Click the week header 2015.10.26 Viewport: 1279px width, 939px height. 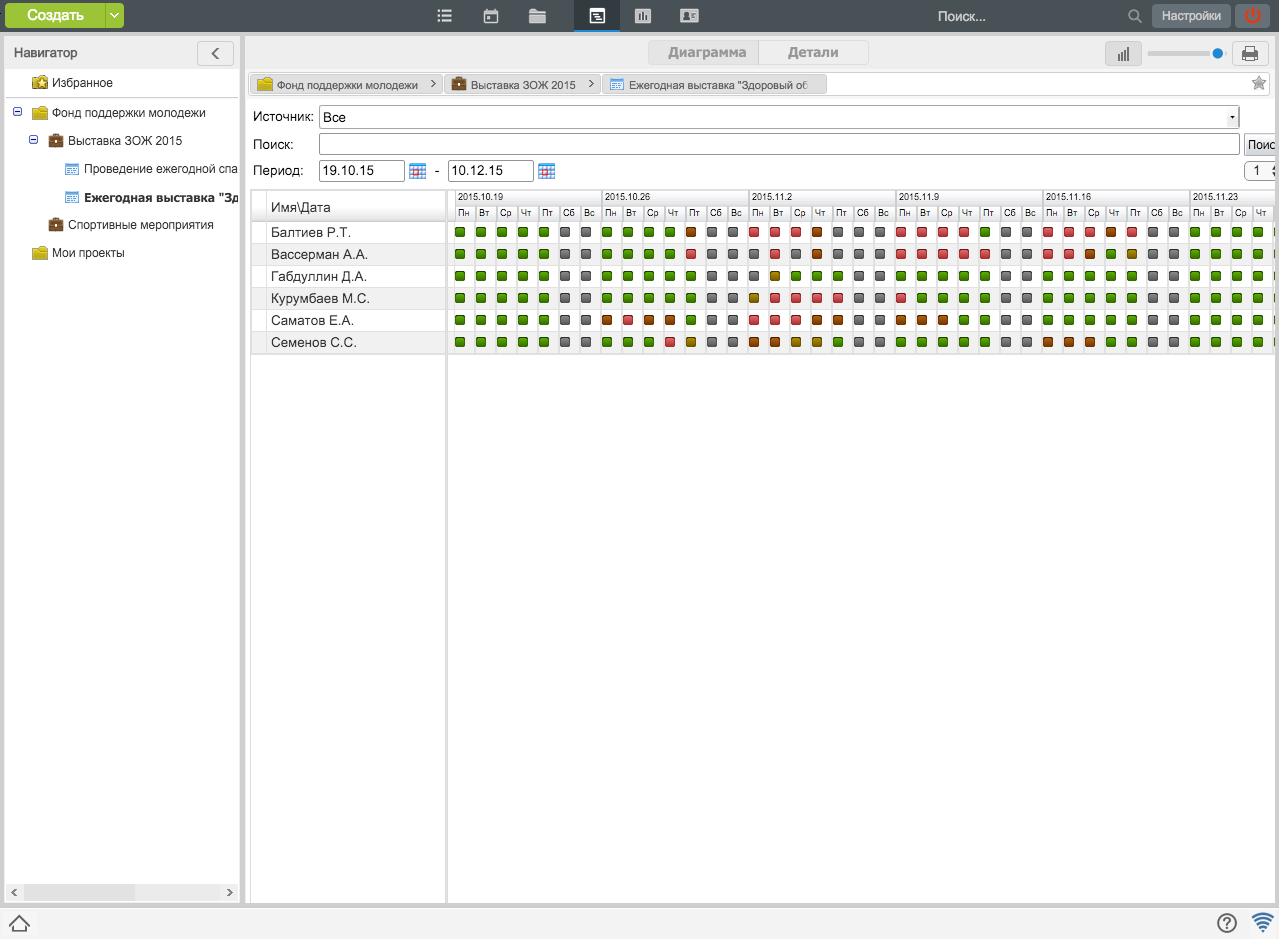point(675,197)
